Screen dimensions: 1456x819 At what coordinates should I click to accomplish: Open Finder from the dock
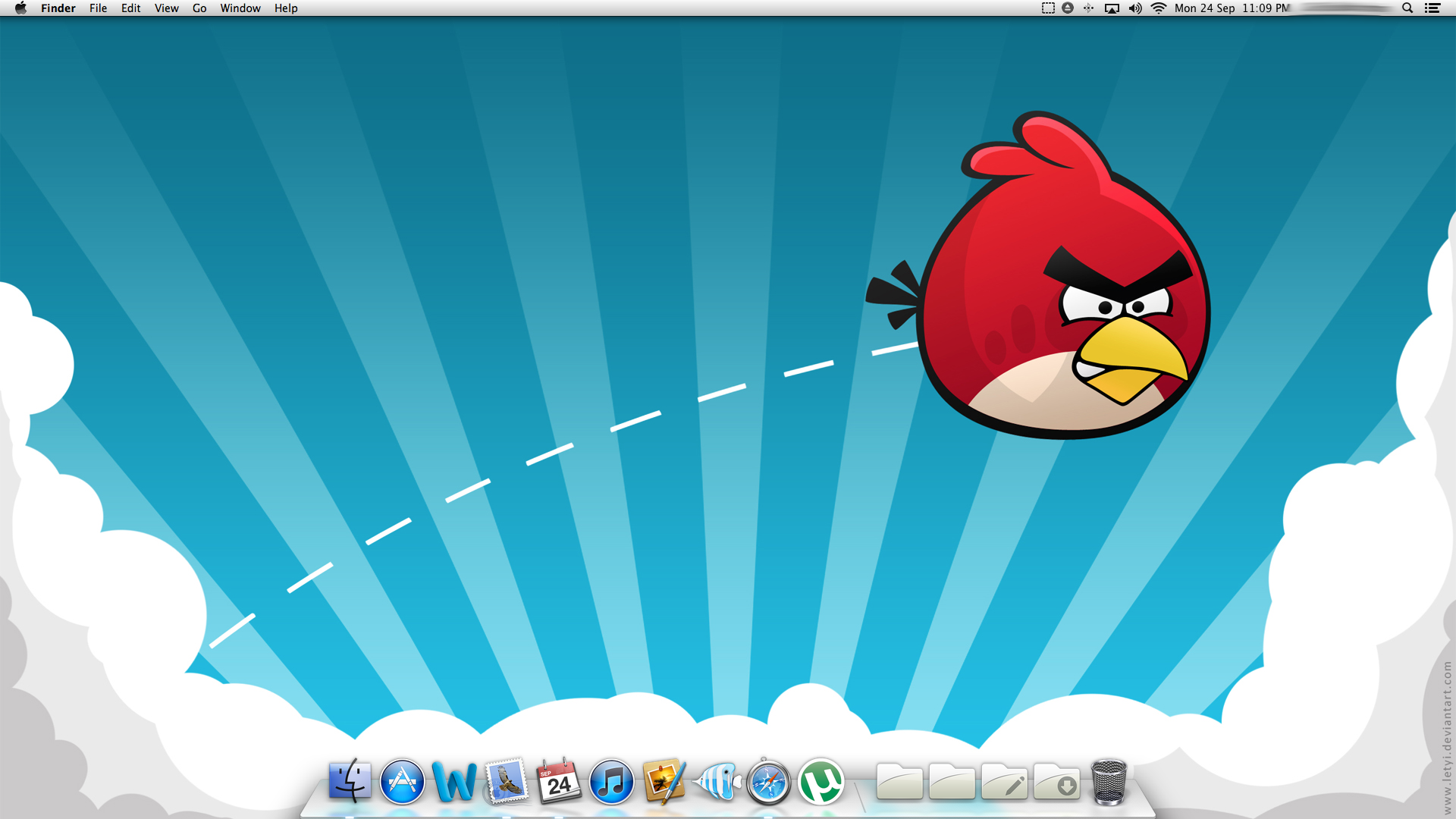[350, 782]
